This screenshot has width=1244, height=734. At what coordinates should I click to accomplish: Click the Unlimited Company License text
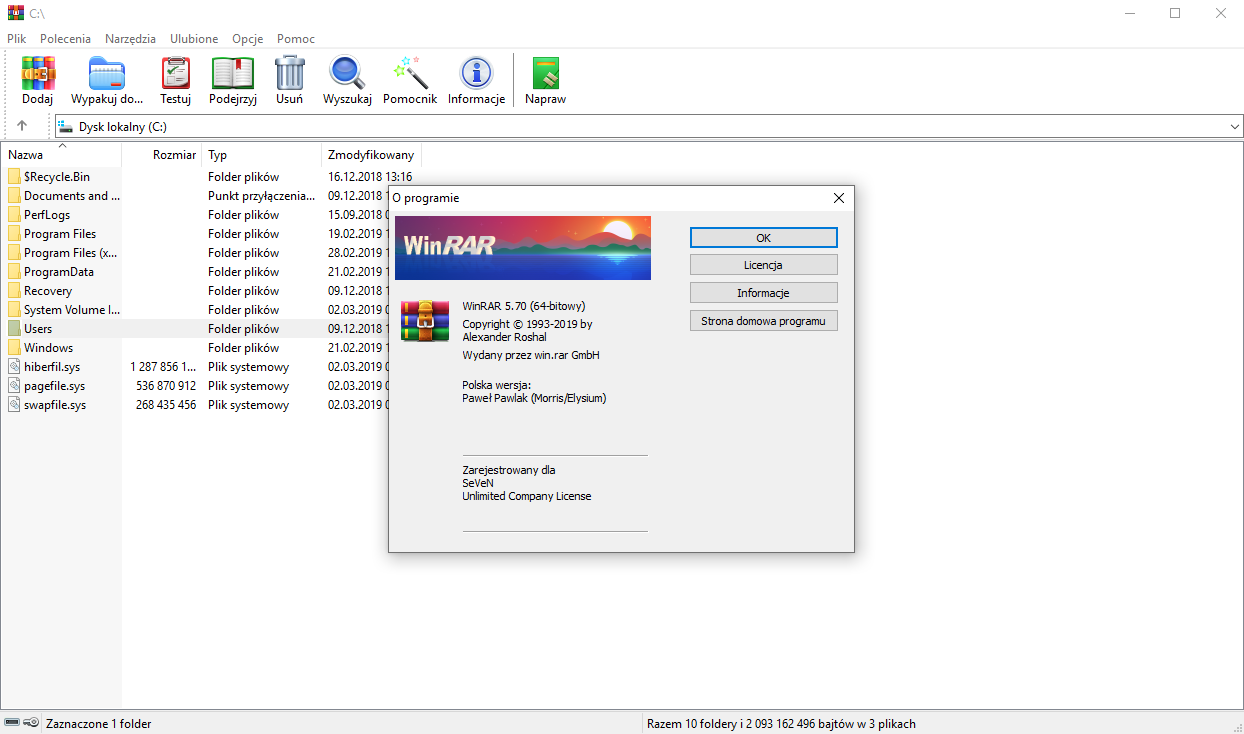526,496
